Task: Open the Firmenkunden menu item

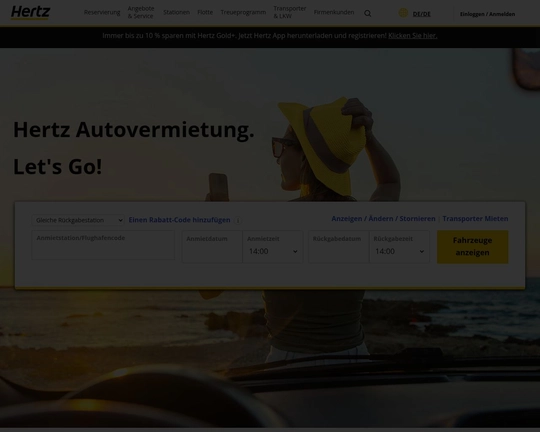Action: 334,12
